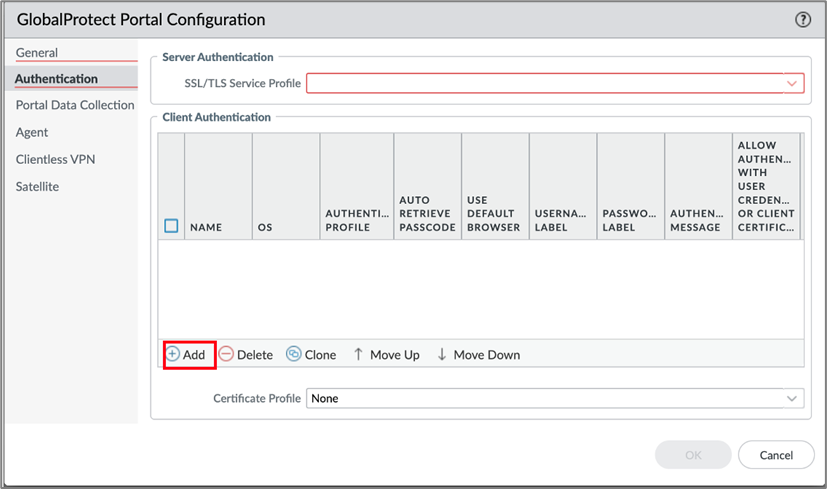Click the SSL/TLS Service Profile input field
827x489 pixels.
(545, 84)
